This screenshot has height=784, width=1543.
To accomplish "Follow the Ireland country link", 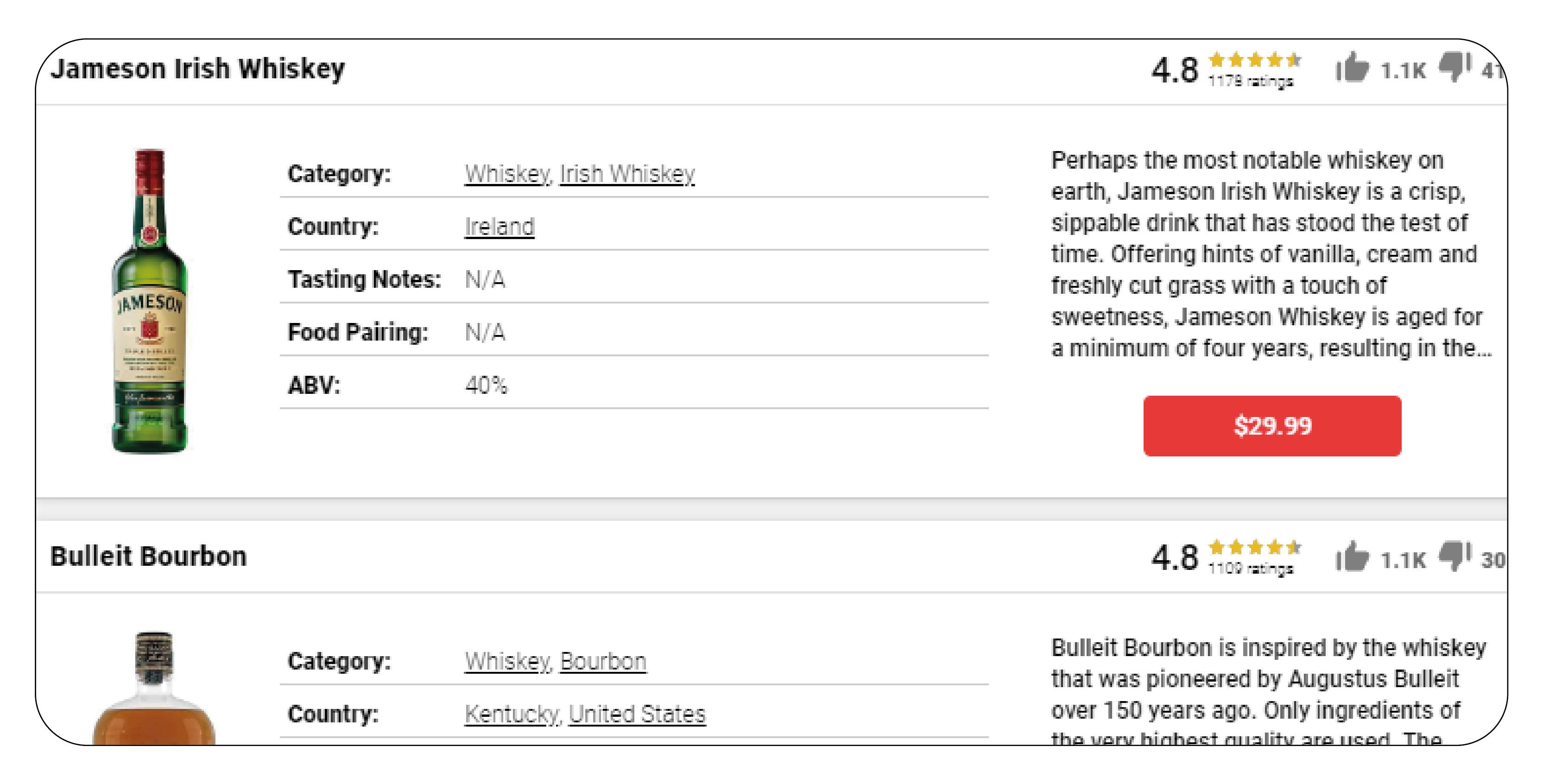I will click(500, 227).
